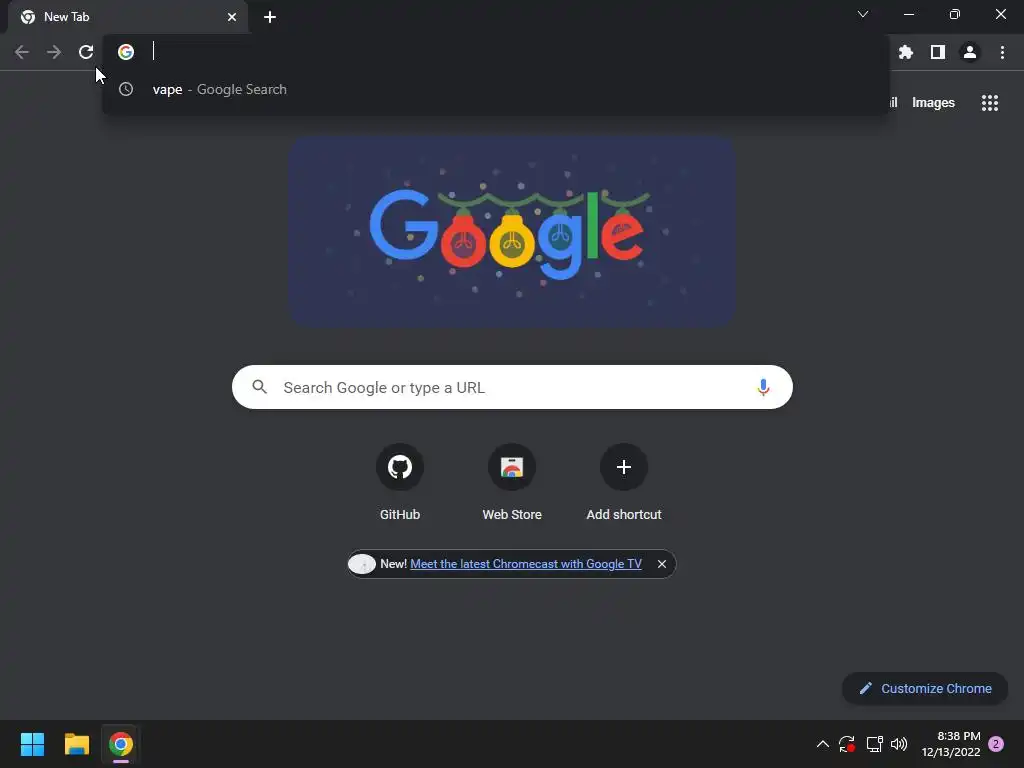Click the magnifier icon in search box
The height and width of the screenshot is (768, 1024).
[259, 387]
